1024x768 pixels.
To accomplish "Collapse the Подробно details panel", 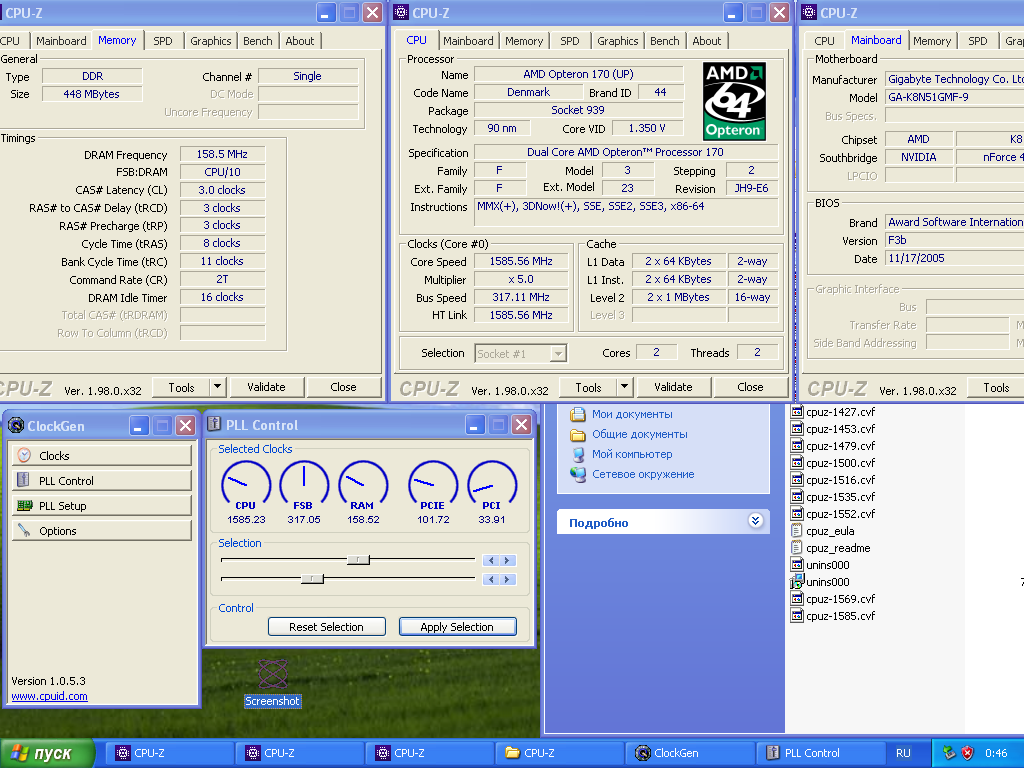I will [x=756, y=520].
